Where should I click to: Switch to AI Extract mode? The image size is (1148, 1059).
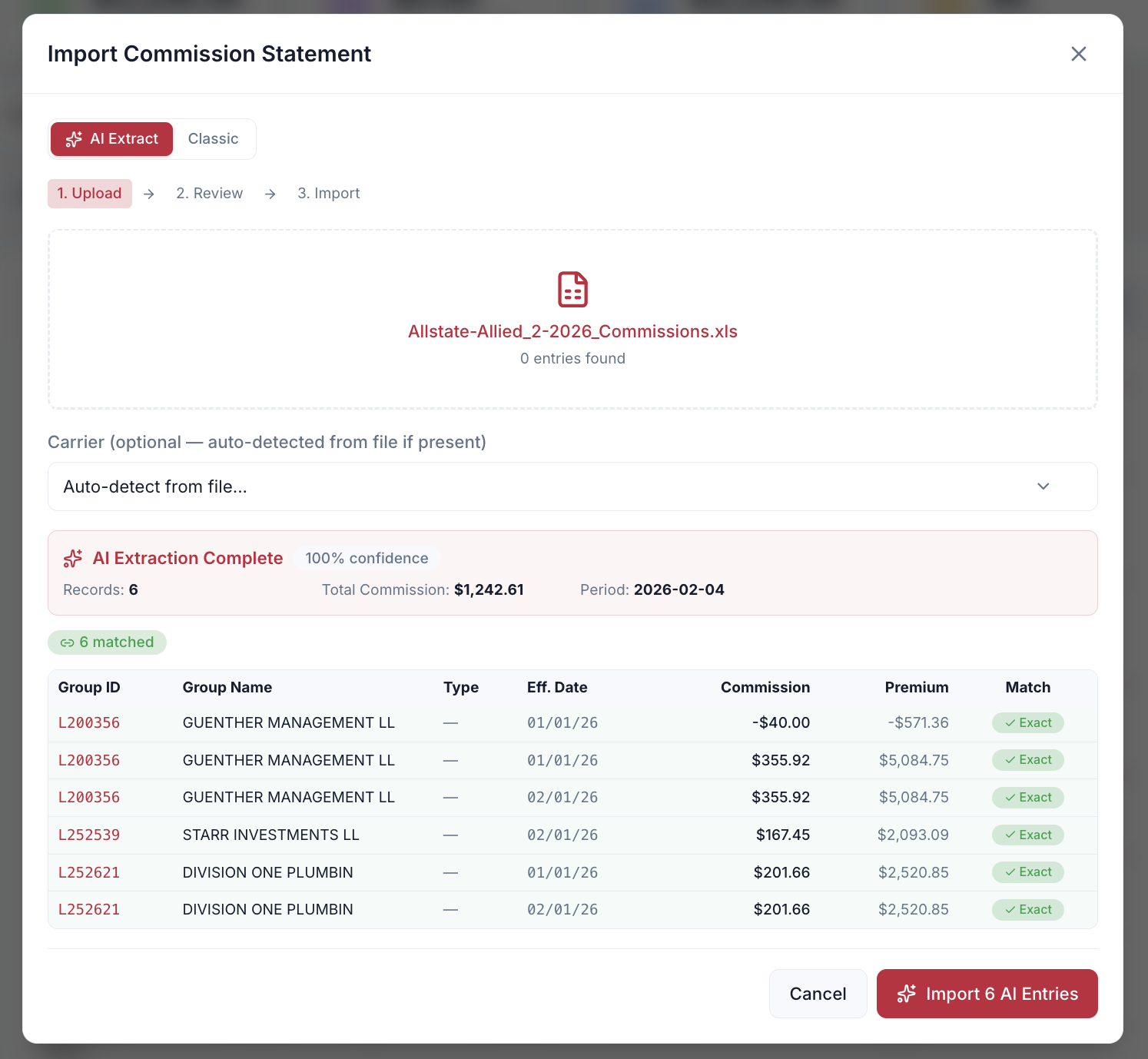click(112, 139)
